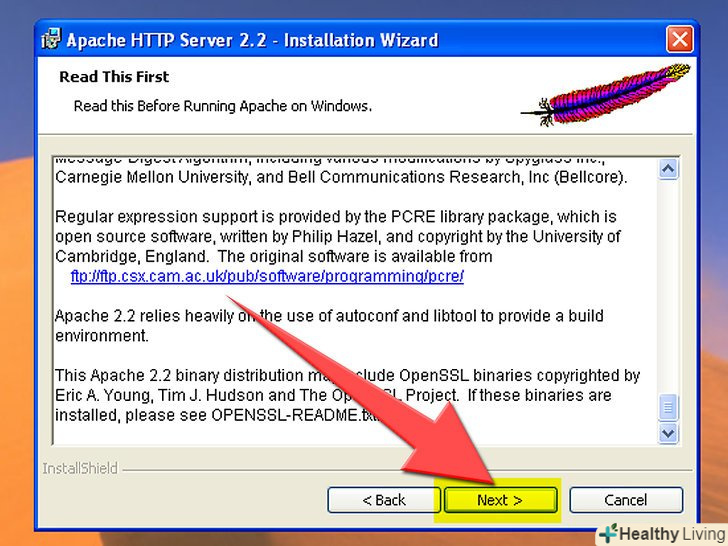Viewport: 728px width, 546px height.
Task: Go back with the < Back button
Action: click(384, 500)
